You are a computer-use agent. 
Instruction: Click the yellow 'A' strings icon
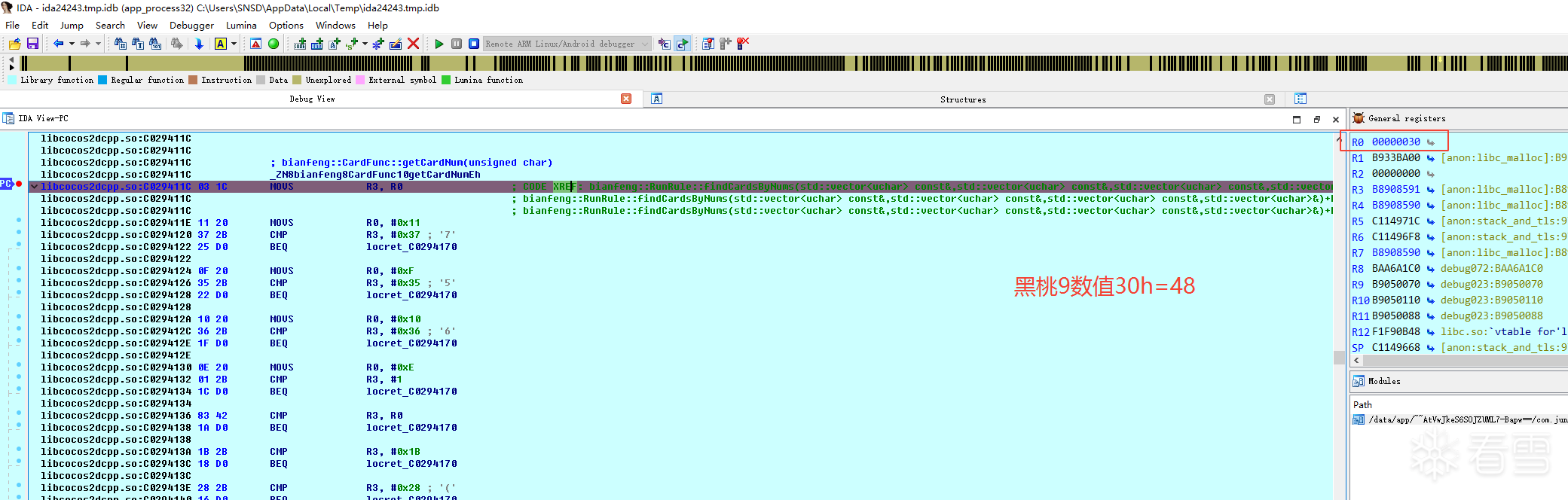[221, 44]
